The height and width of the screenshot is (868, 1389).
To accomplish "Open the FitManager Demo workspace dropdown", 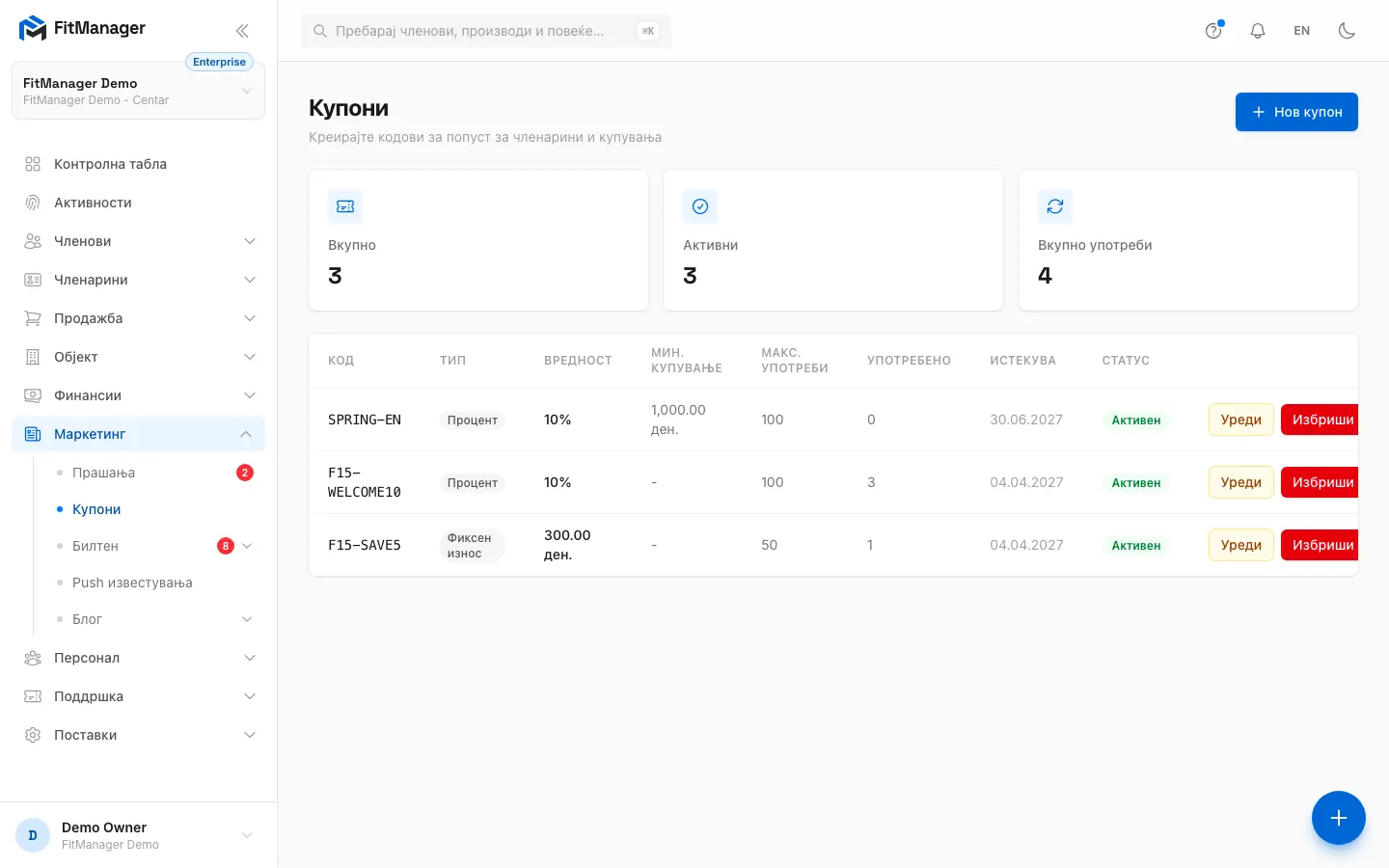I will [x=138, y=91].
